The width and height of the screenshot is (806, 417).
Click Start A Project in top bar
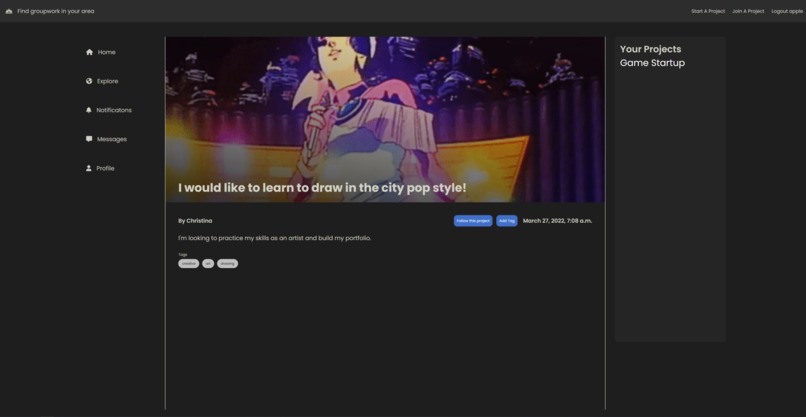click(x=708, y=11)
